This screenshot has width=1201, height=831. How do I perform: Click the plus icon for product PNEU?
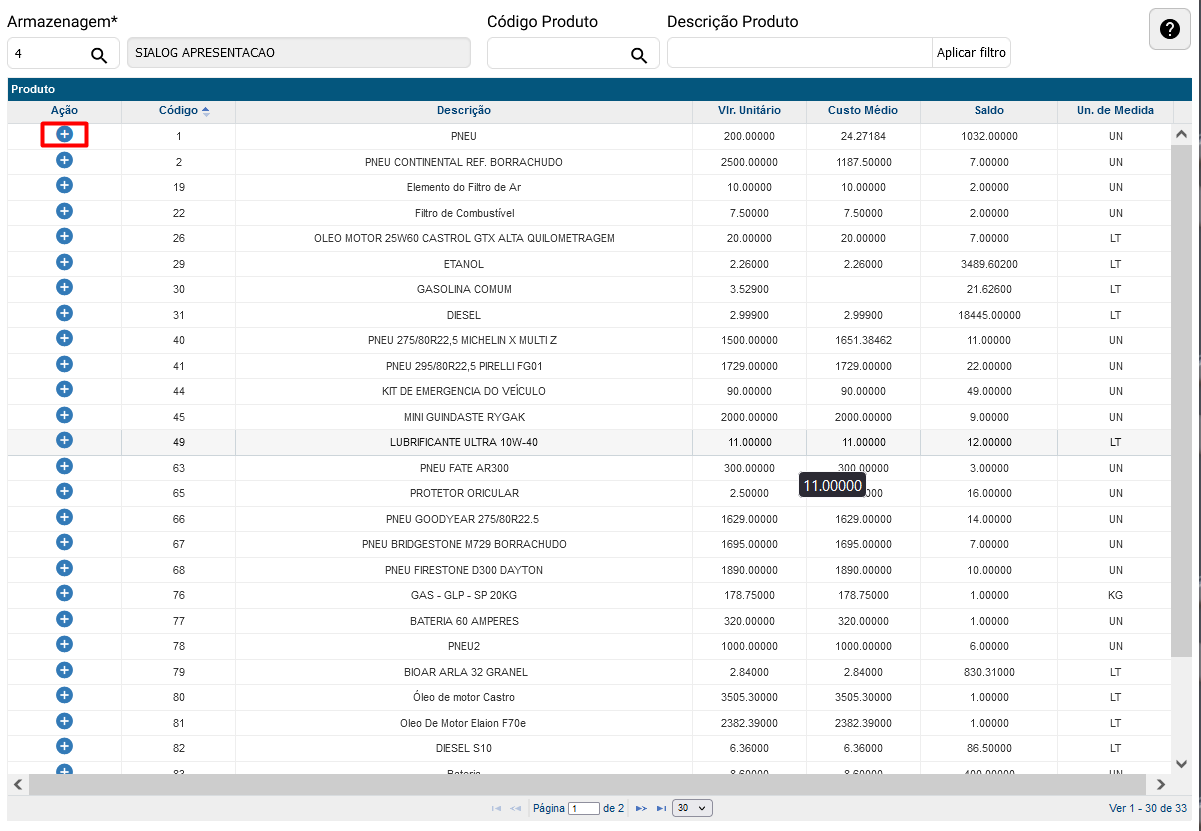(64, 134)
